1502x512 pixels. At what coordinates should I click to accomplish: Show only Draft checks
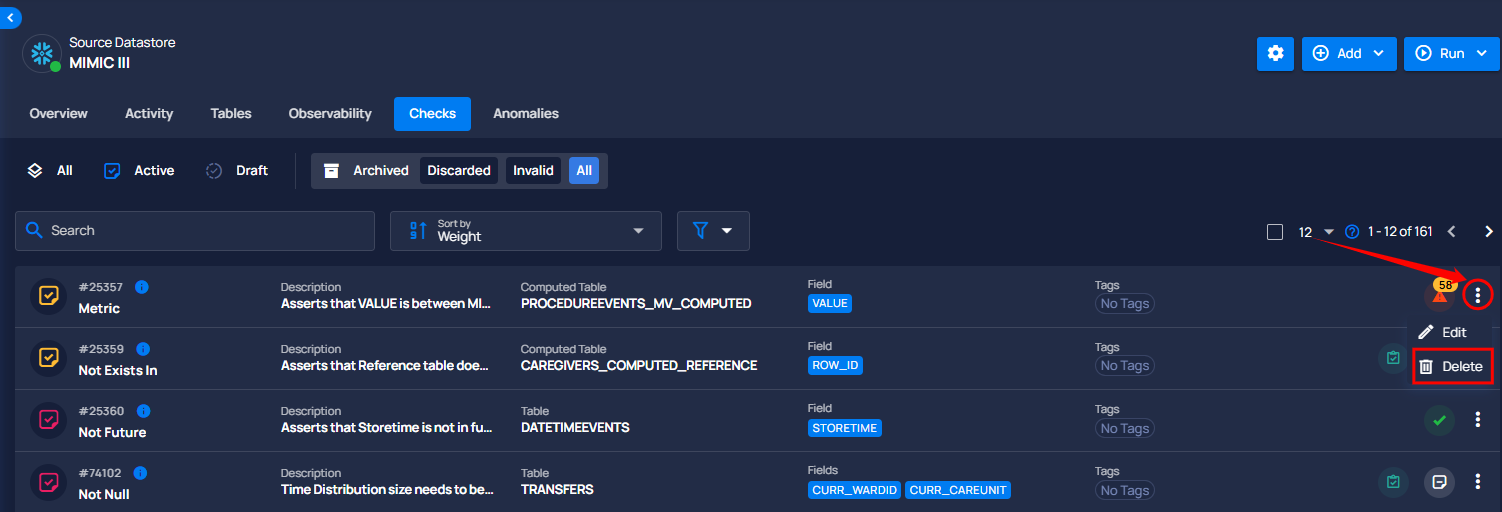237,171
